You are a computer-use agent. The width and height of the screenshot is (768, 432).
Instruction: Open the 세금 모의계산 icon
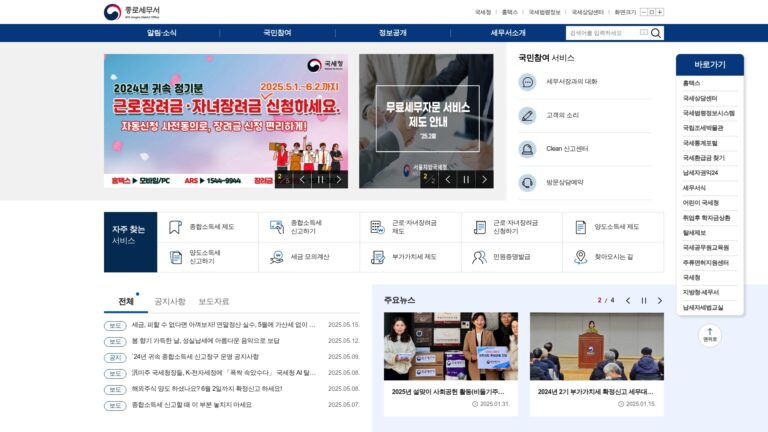point(277,257)
